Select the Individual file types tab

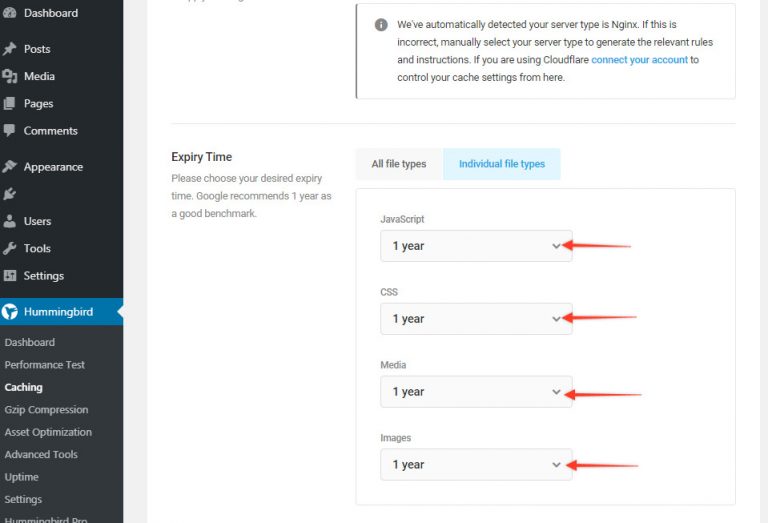pyautogui.click(x=502, y=164)
